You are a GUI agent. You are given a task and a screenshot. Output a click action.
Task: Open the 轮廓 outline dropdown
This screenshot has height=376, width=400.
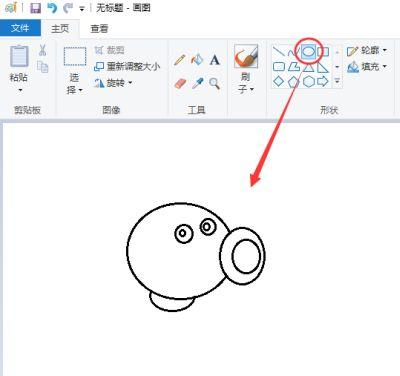click(x=367, y=51)
